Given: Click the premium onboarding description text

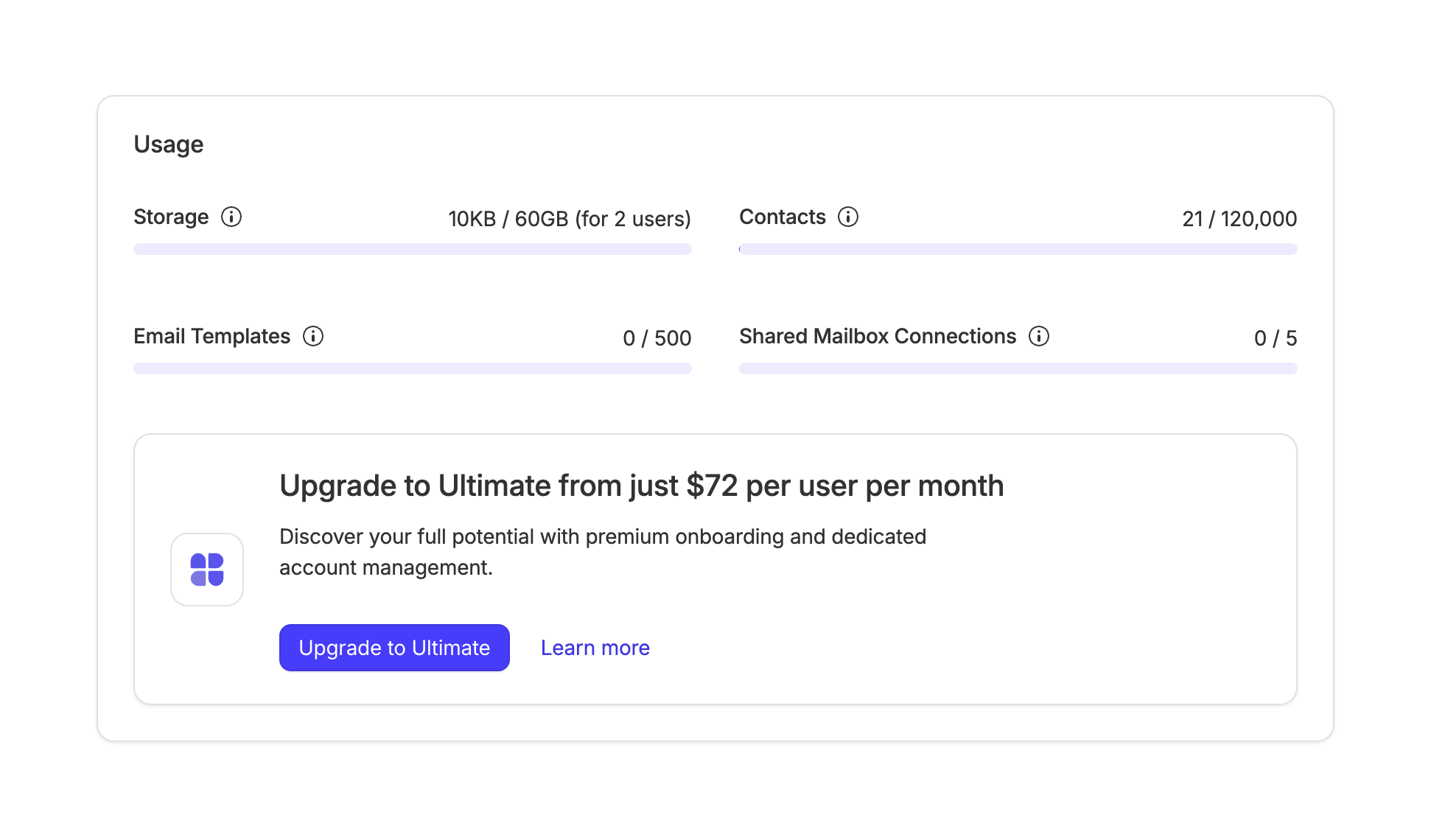Looking at the screenshot, I should coord(602,552).
